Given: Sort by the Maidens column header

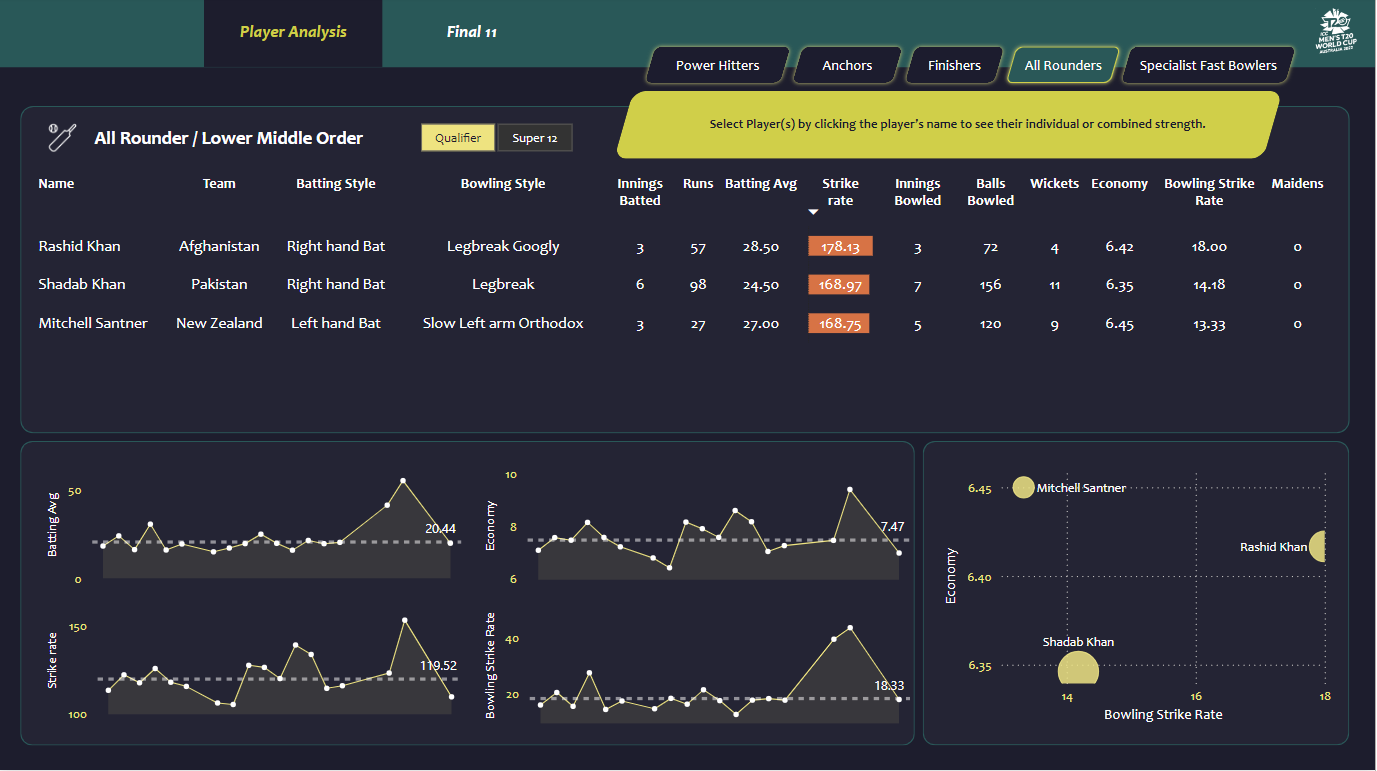Looking at the screenshot, I should [x=1297, y=184].
